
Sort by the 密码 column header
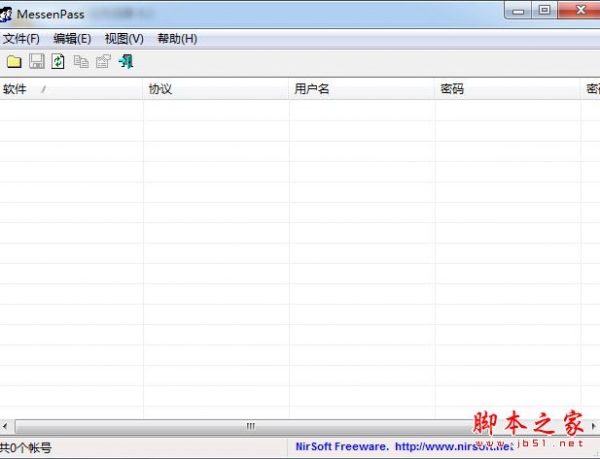507,89
